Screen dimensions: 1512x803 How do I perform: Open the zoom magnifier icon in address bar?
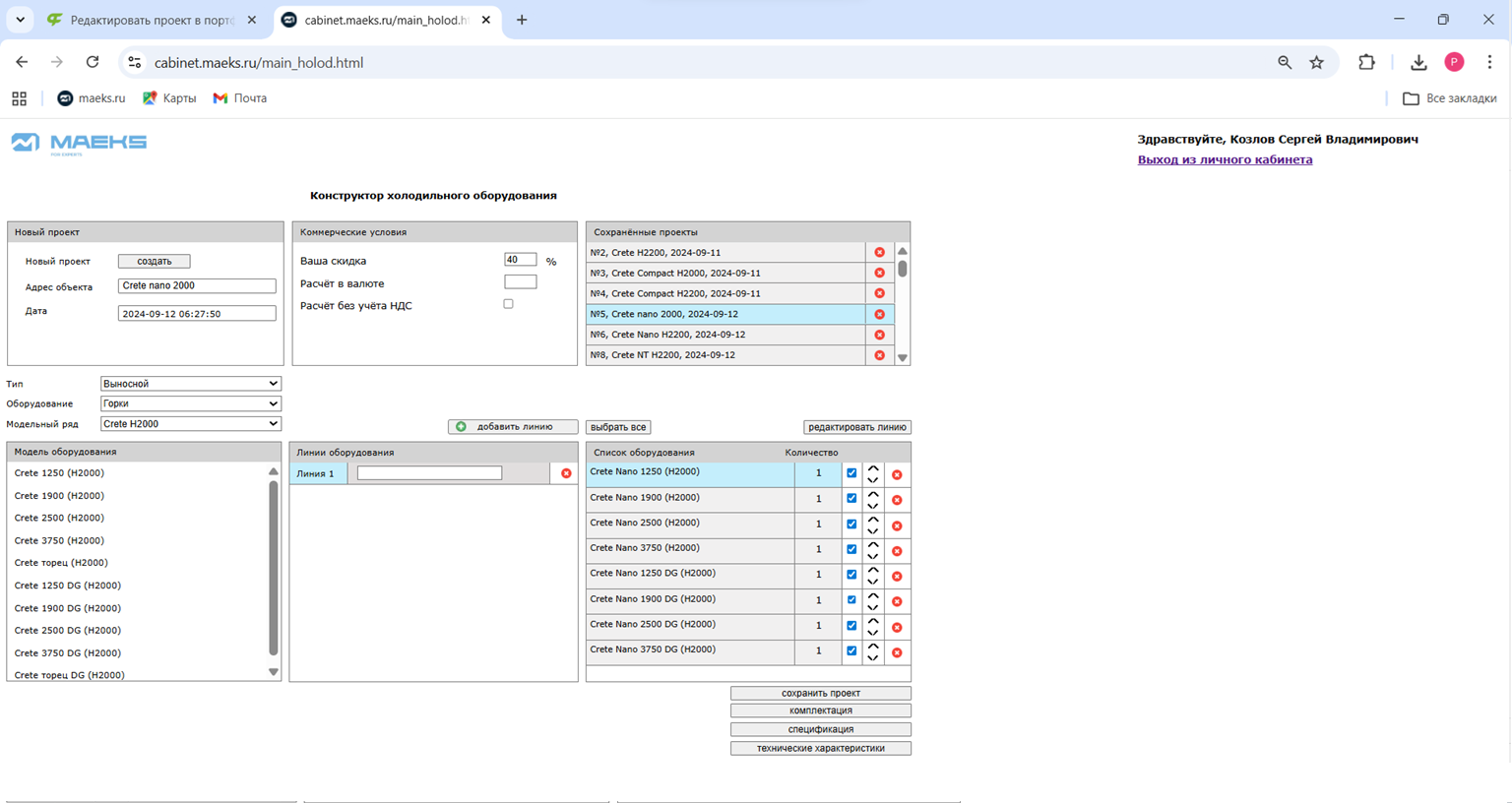coord(1285,62)
